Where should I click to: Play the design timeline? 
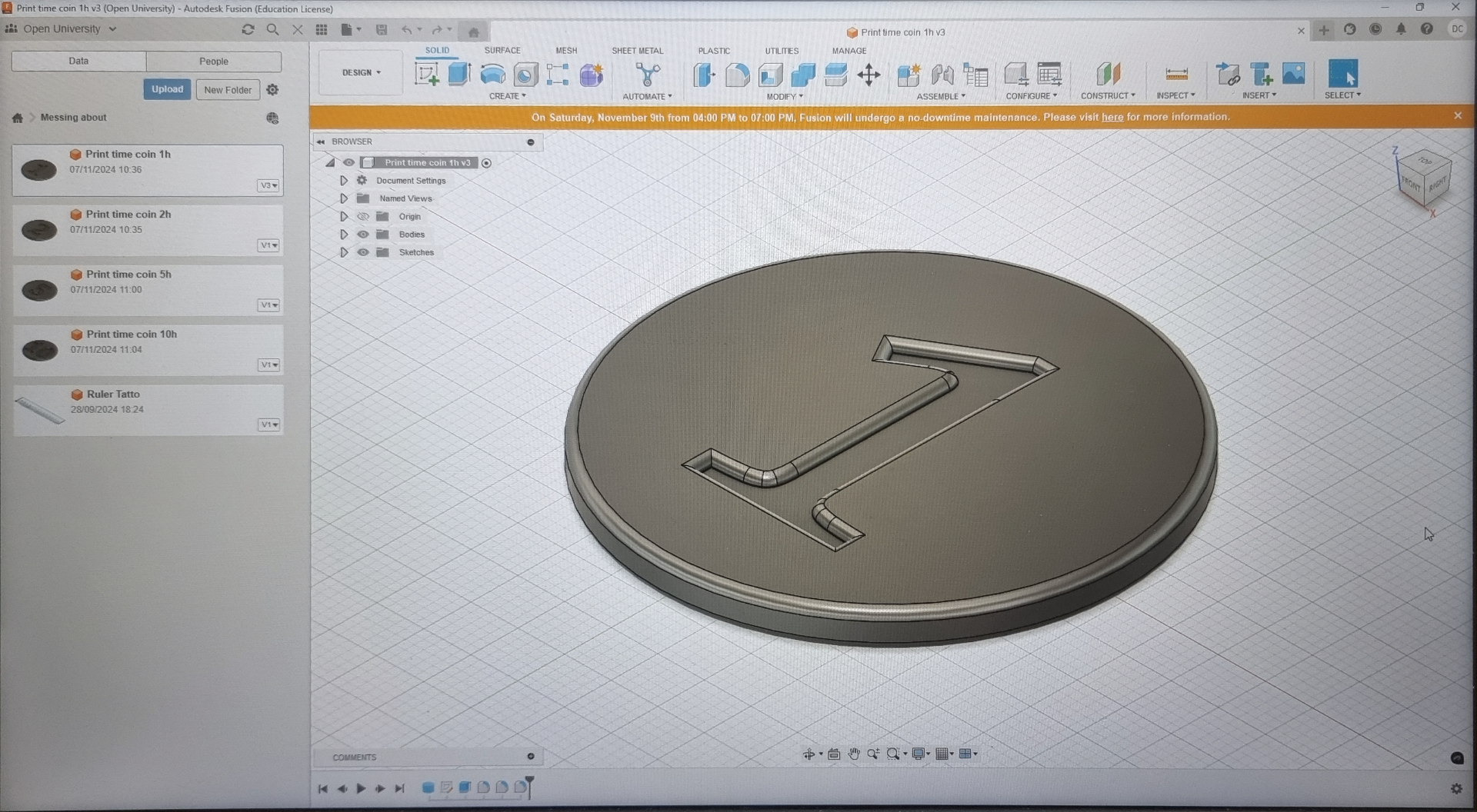point(361,789)
